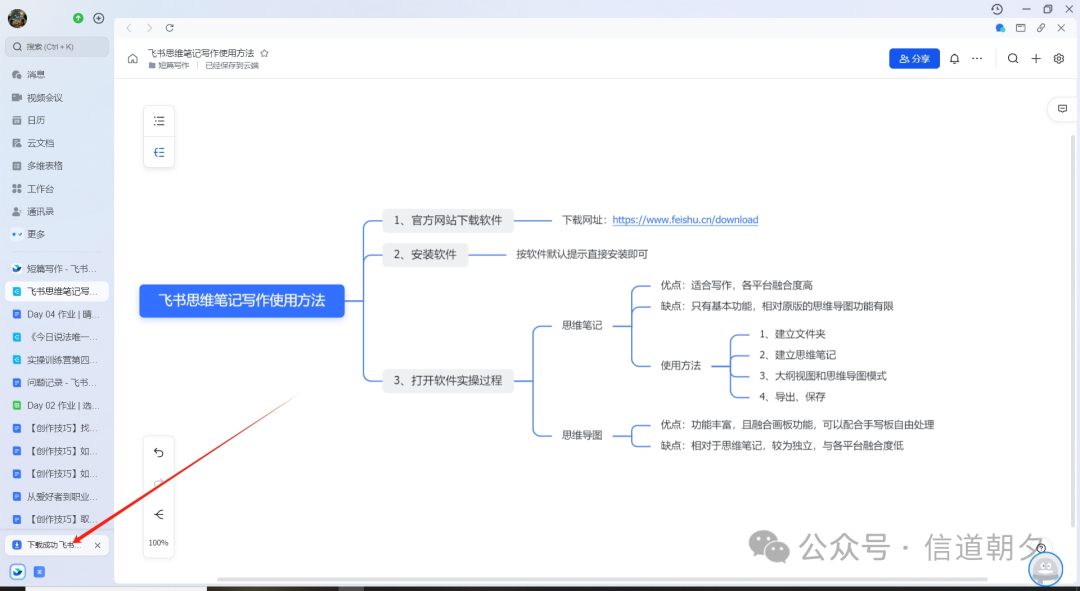Click the blue chat bubble icon
Image resolution: width=1080 pixels, height=591 pixels.
1000,28
